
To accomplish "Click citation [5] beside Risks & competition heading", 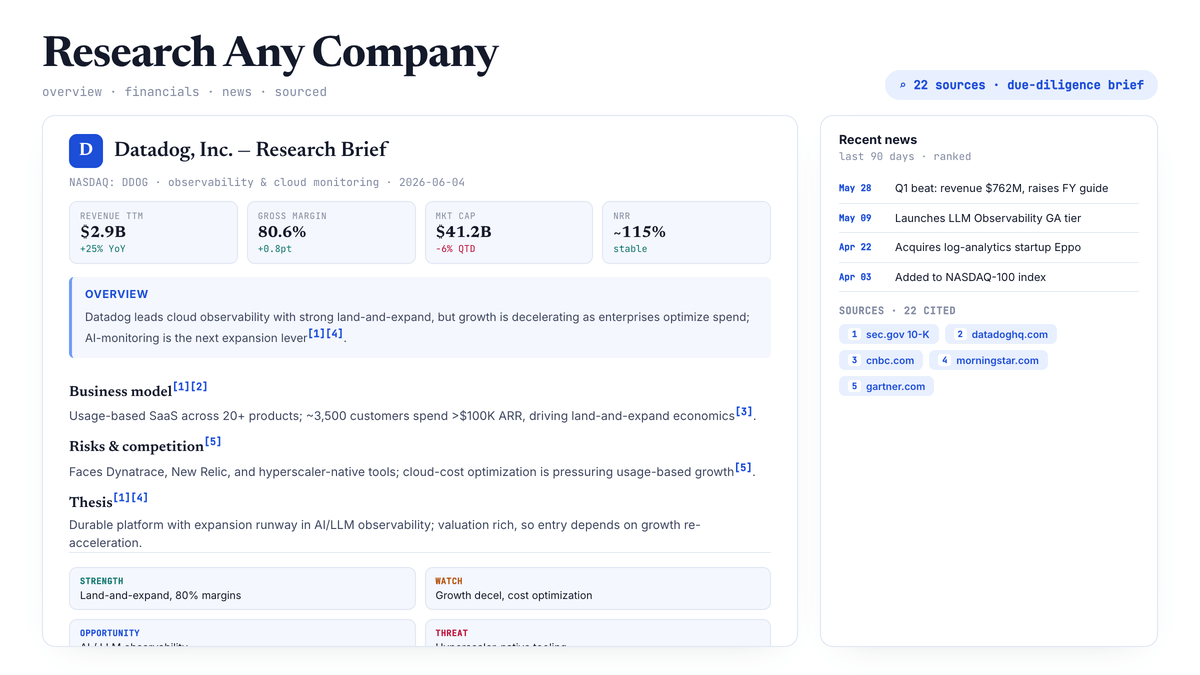I will point(213,441).
